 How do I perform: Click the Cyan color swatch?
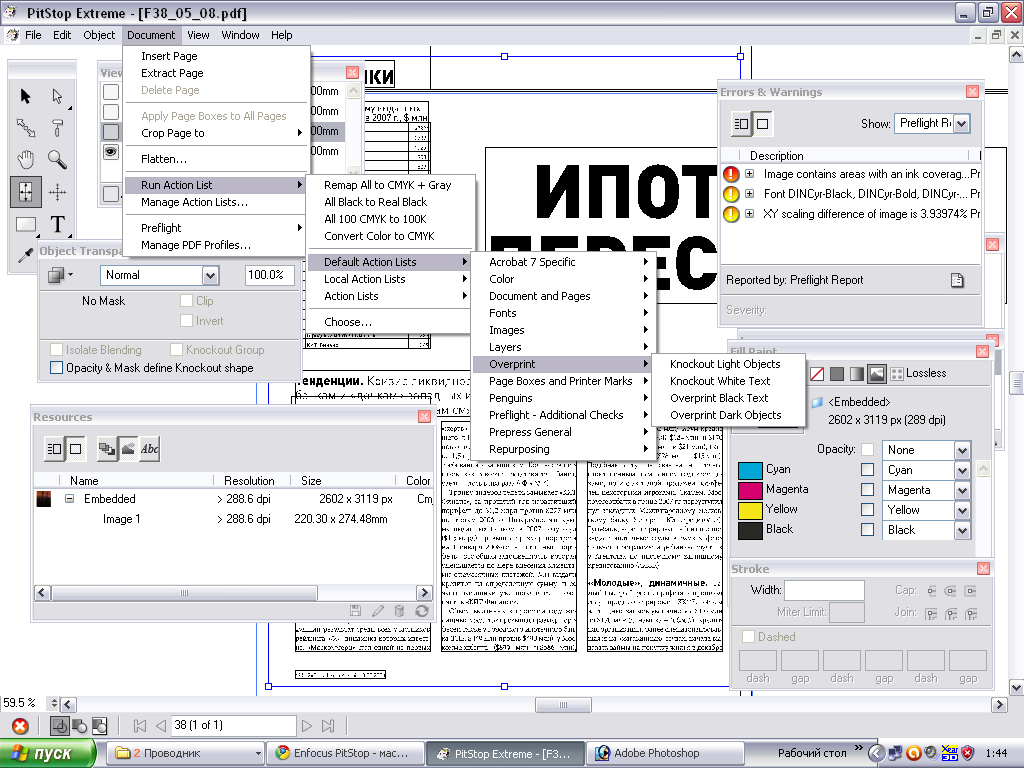pos(750,470)
